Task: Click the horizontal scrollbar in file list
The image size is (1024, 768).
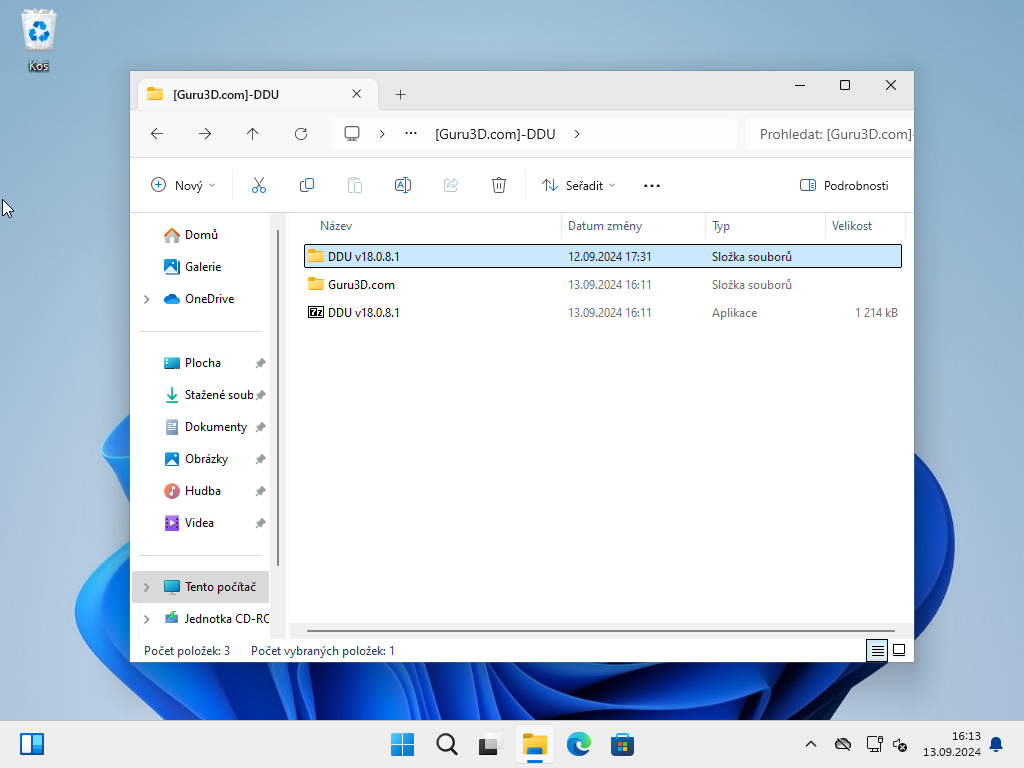Action: pos(600,631)
